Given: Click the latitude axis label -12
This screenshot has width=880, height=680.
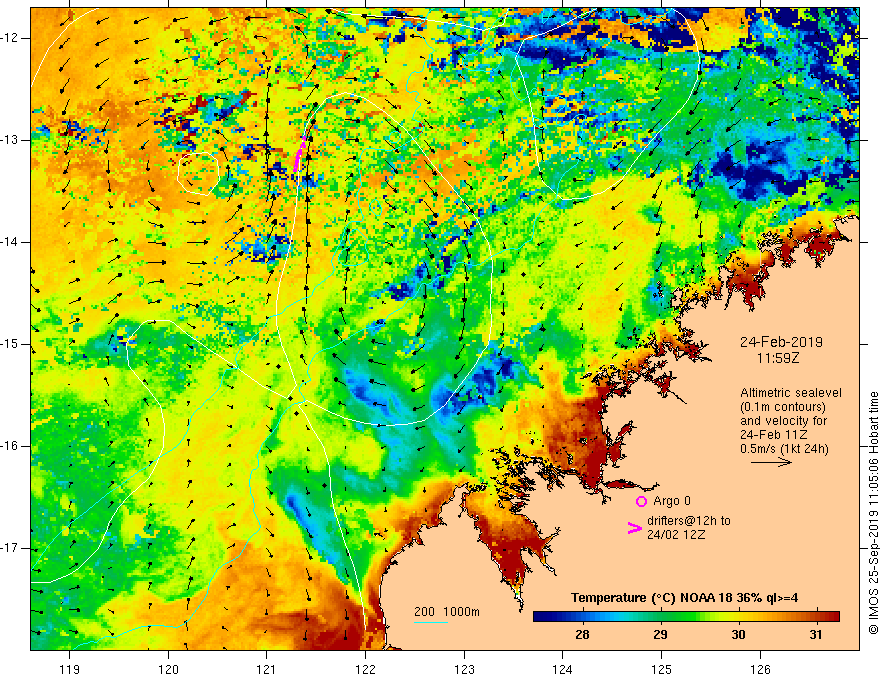Looking at the screenshot, I should (x=10, y=38).
